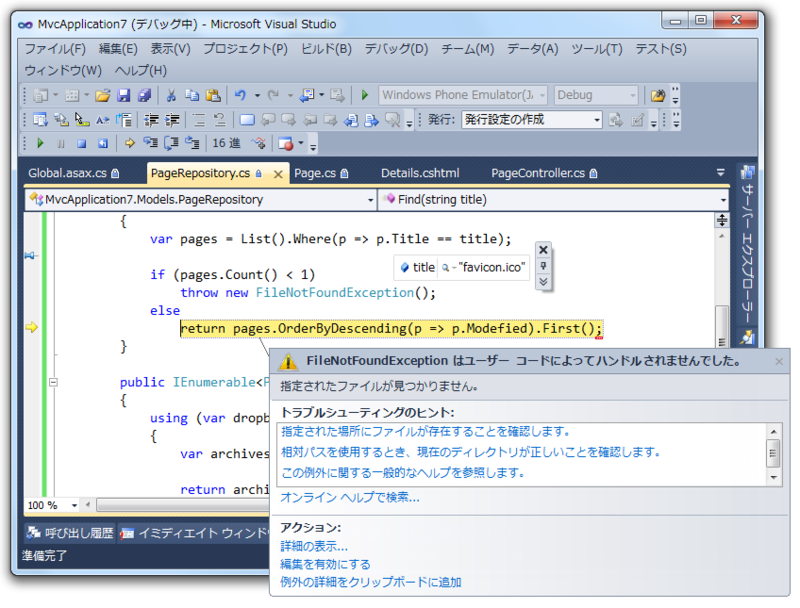Click the folder icon right of the Debug dropdown
This screenshot has height=608, width=800.
658,95
